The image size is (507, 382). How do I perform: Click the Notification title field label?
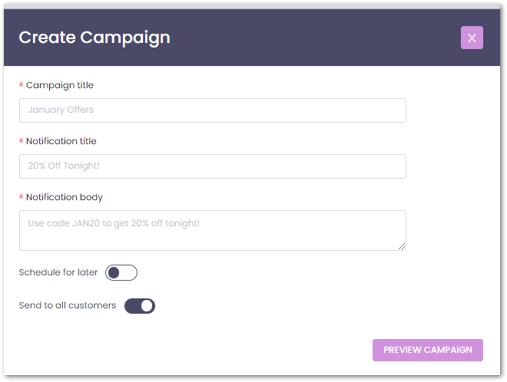coord(61,141)
